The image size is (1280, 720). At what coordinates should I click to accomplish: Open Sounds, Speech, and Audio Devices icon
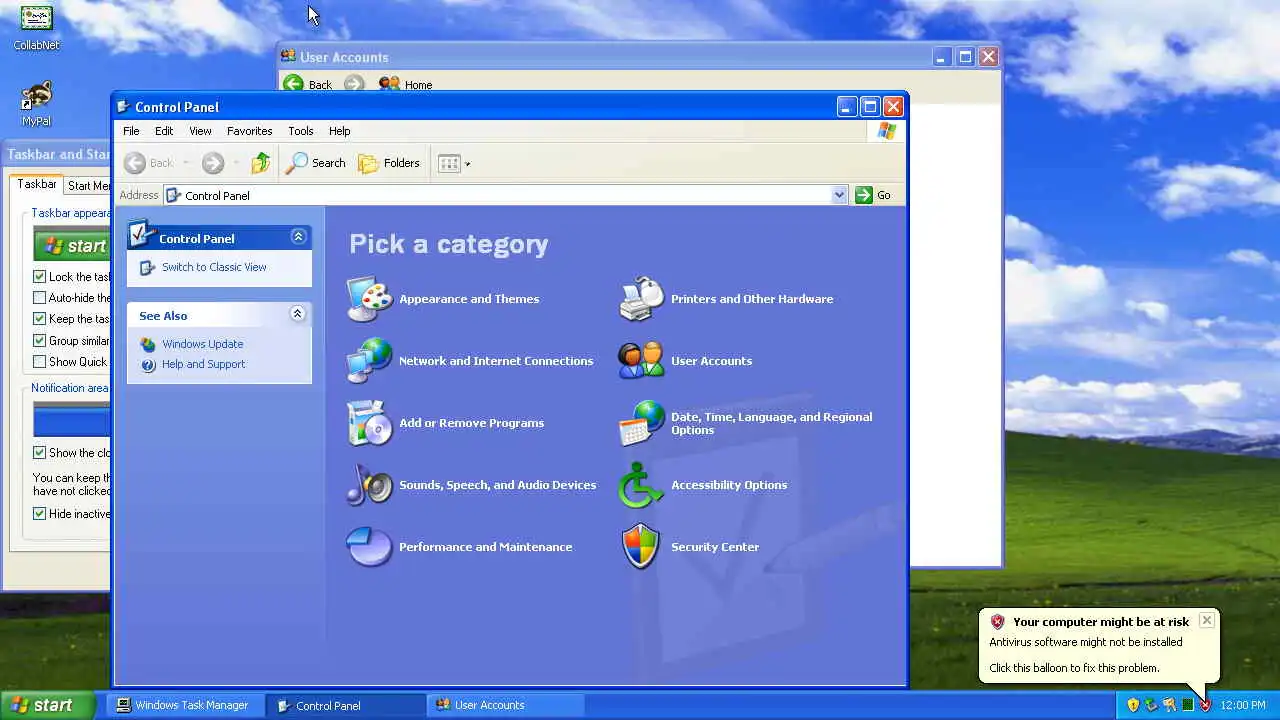pyautogui.click(x=369, y=485)
